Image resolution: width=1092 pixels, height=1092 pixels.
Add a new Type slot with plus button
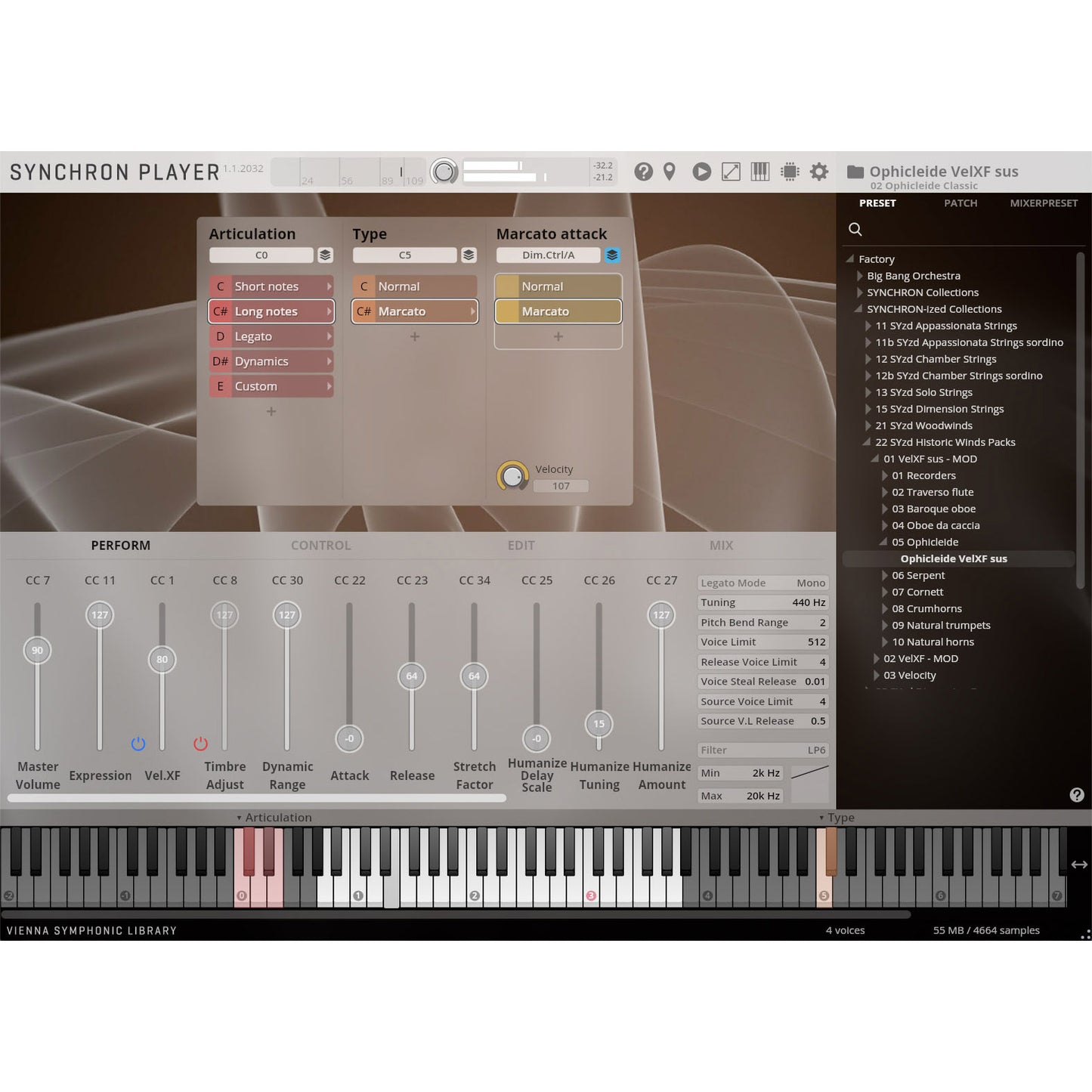414,336
